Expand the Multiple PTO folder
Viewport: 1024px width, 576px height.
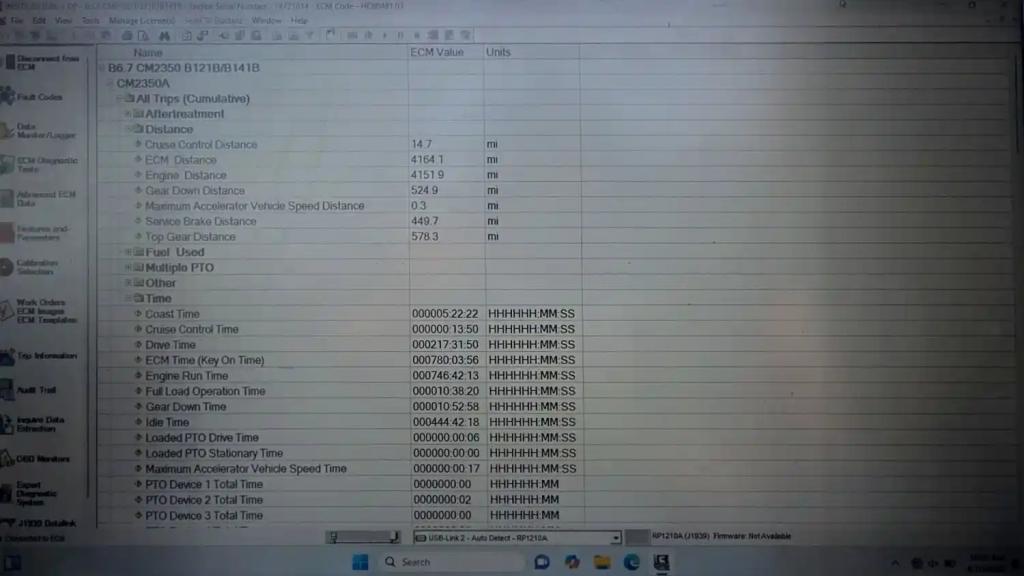pyautogui.click(x=128, y=268)
